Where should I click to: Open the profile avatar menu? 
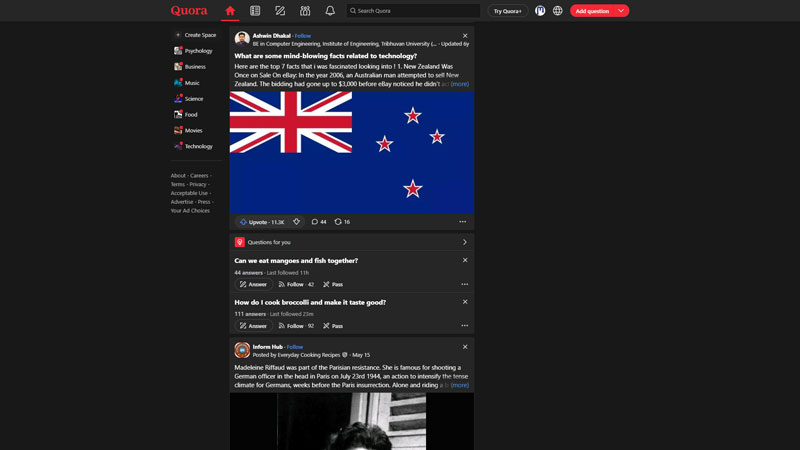540,11
